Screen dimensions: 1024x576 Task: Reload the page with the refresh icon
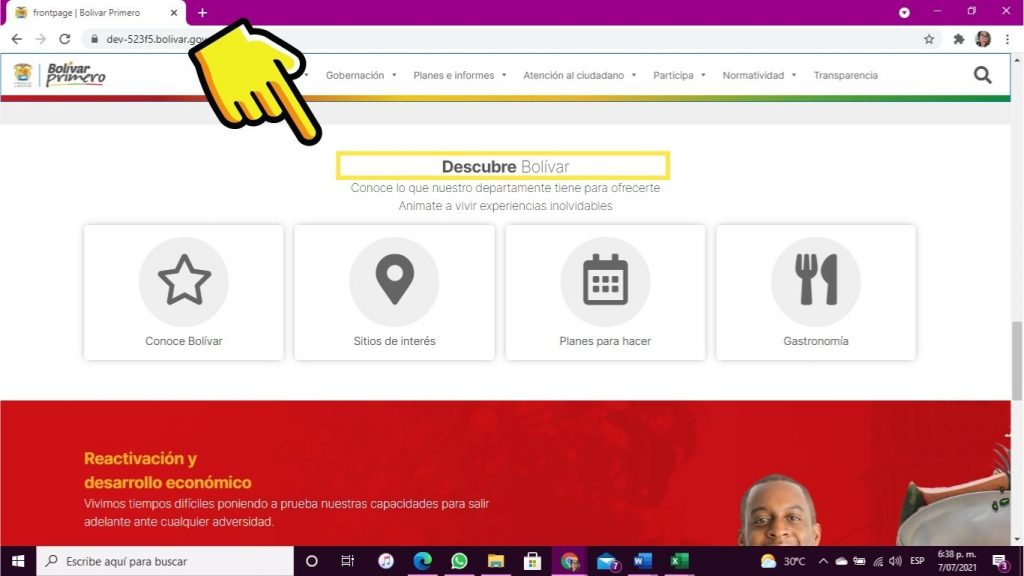(65, 39)
